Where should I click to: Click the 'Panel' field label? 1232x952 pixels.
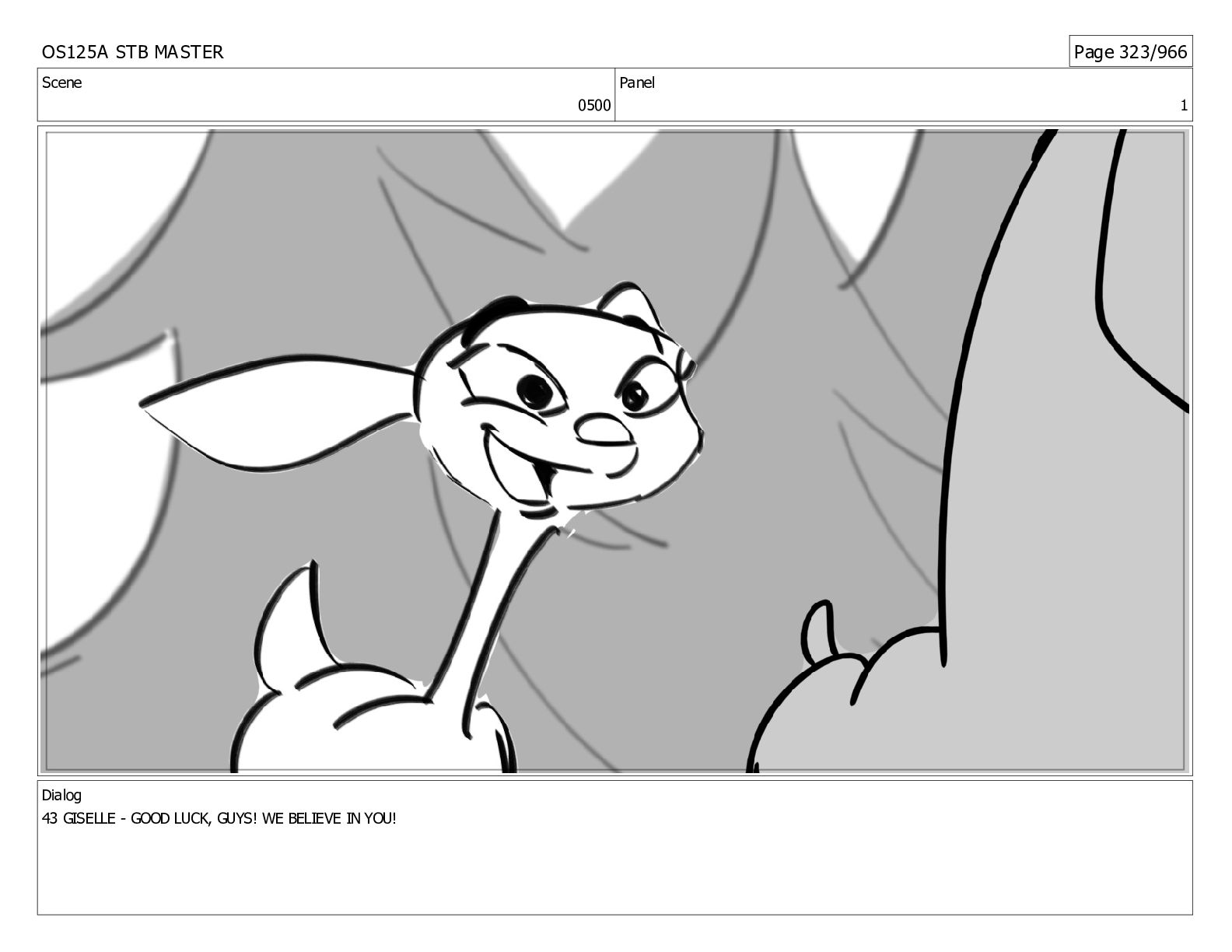637,82
